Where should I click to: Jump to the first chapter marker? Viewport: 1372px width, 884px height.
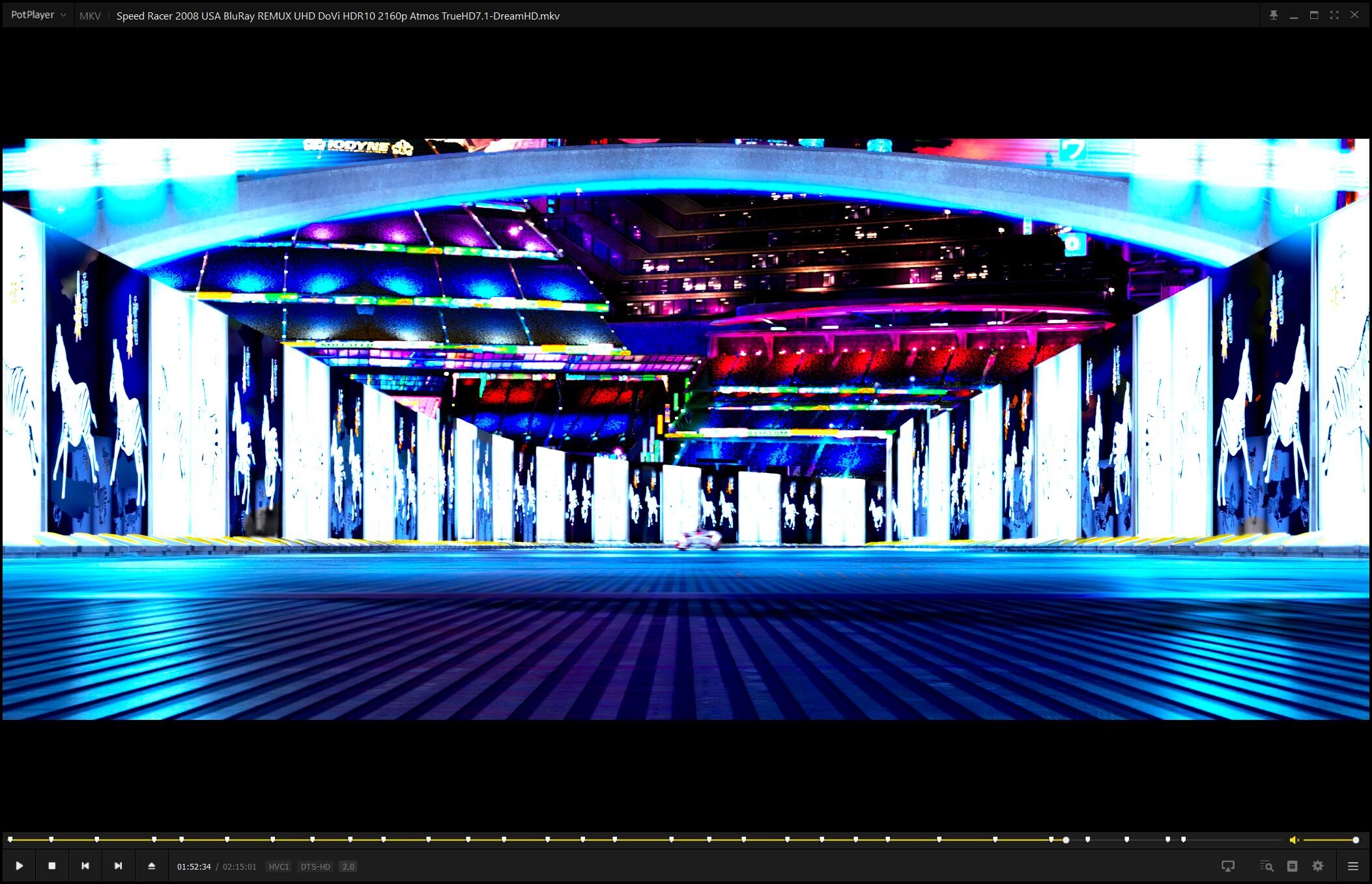(10, 840)
